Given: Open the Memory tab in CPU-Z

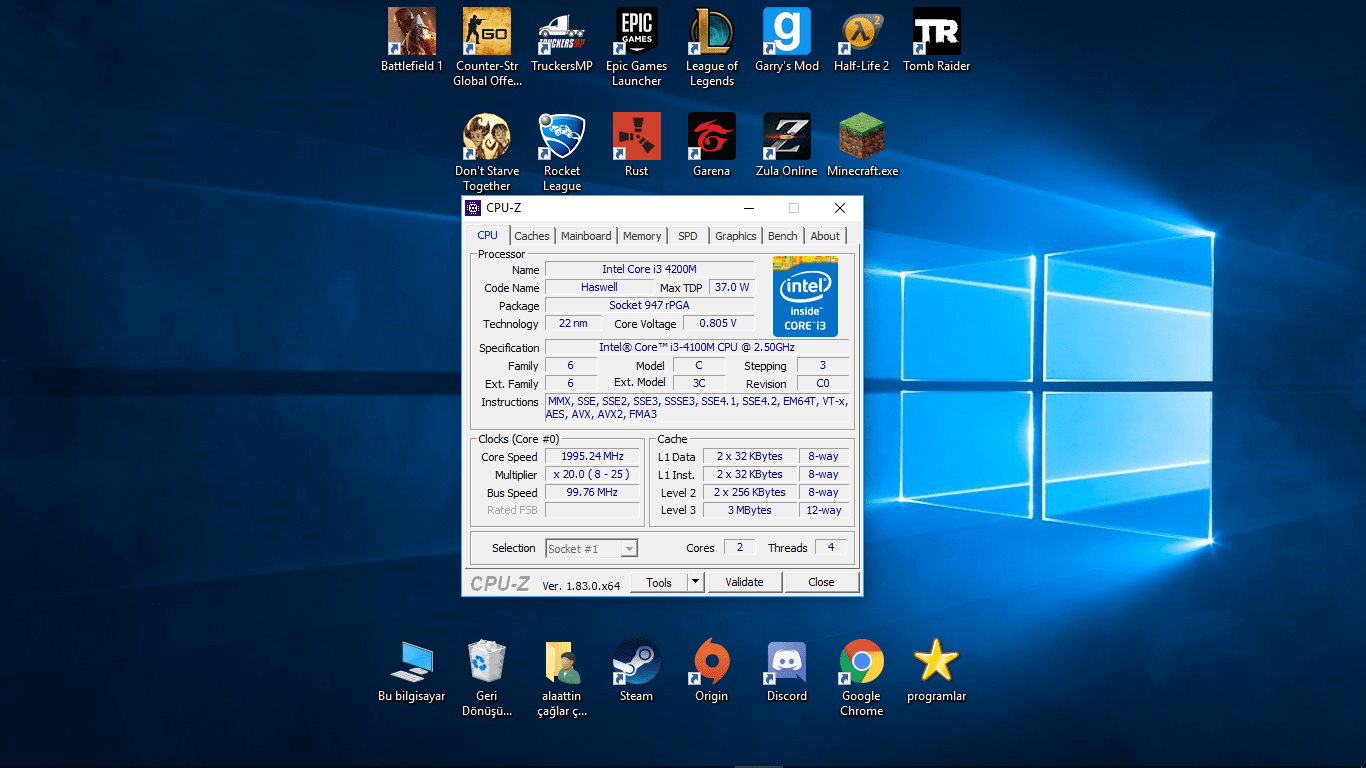Looking at the screenshot, I should tap(642, 236).
